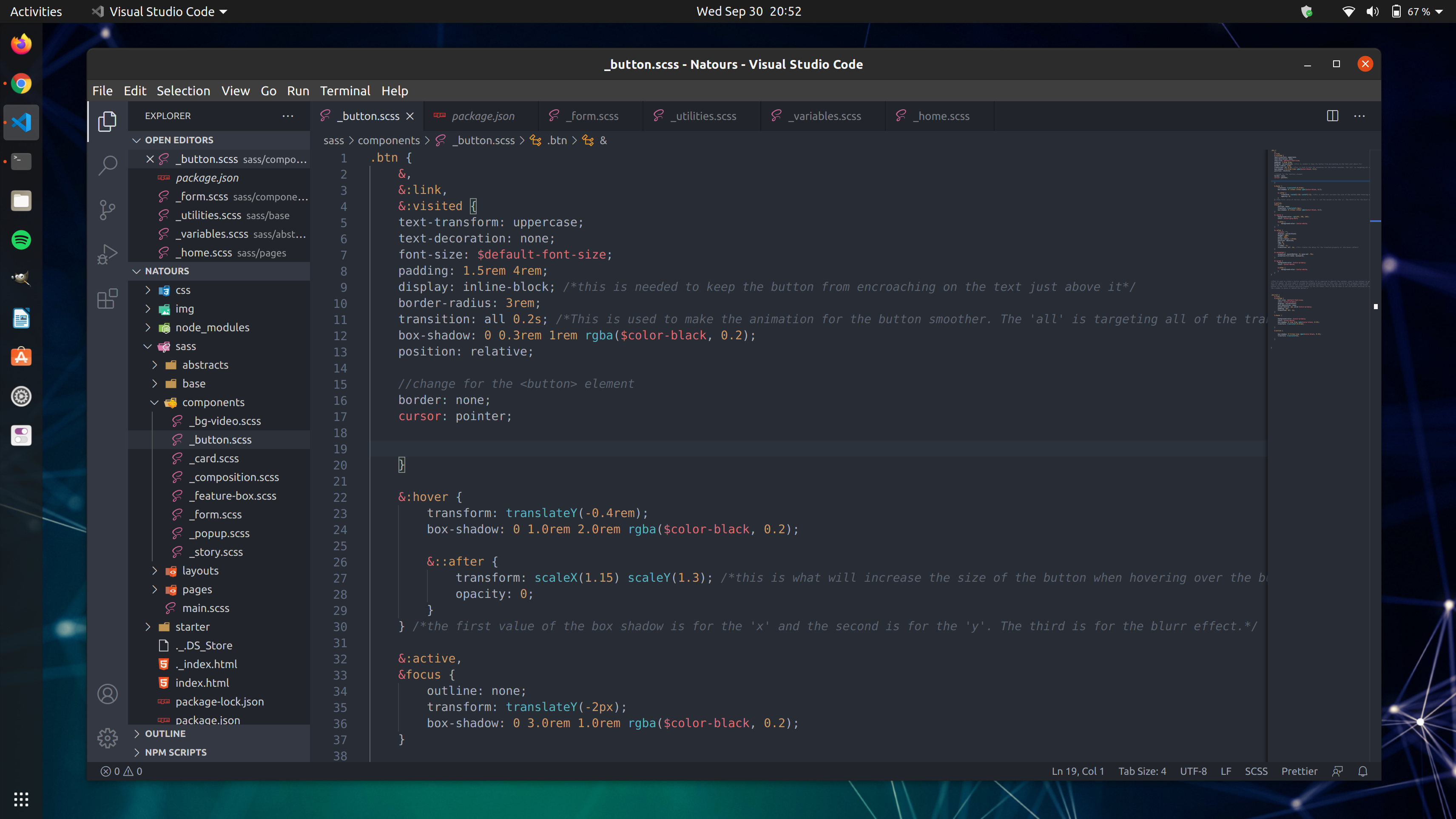Open Spotify from the dock
Viewport: 1456px width, 819px height.
coord(21,240)
